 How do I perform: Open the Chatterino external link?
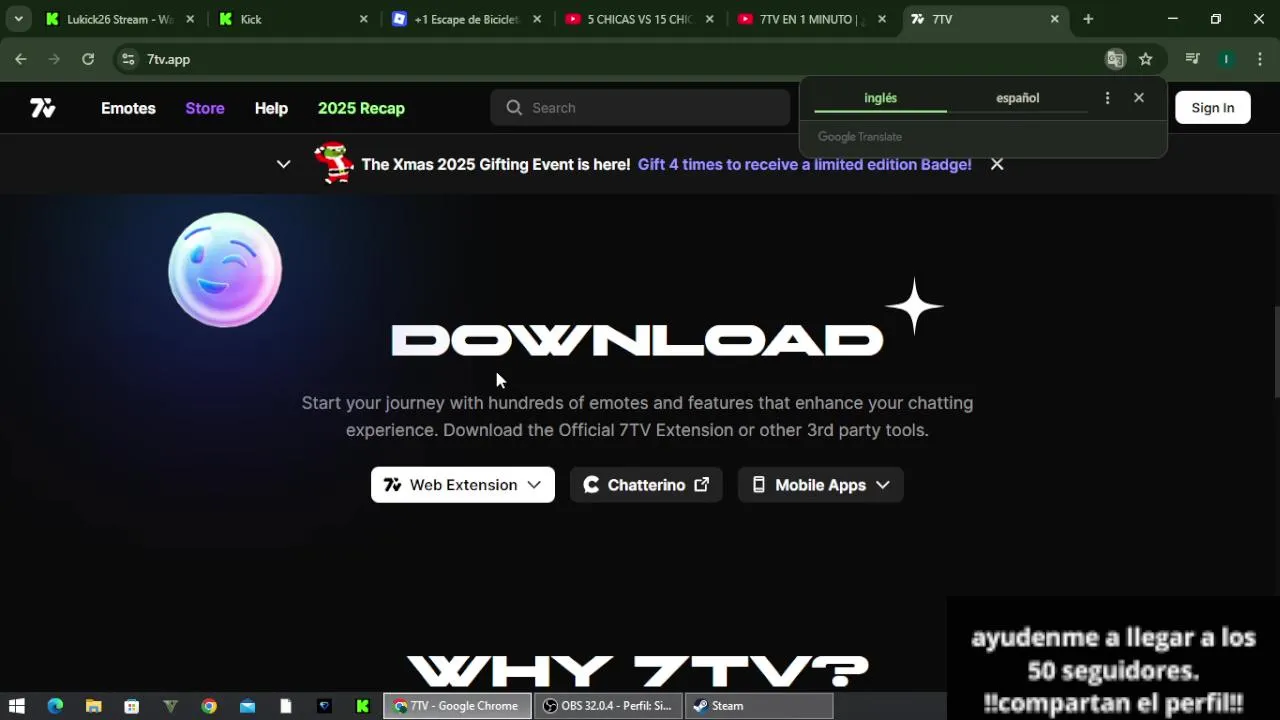646,485
